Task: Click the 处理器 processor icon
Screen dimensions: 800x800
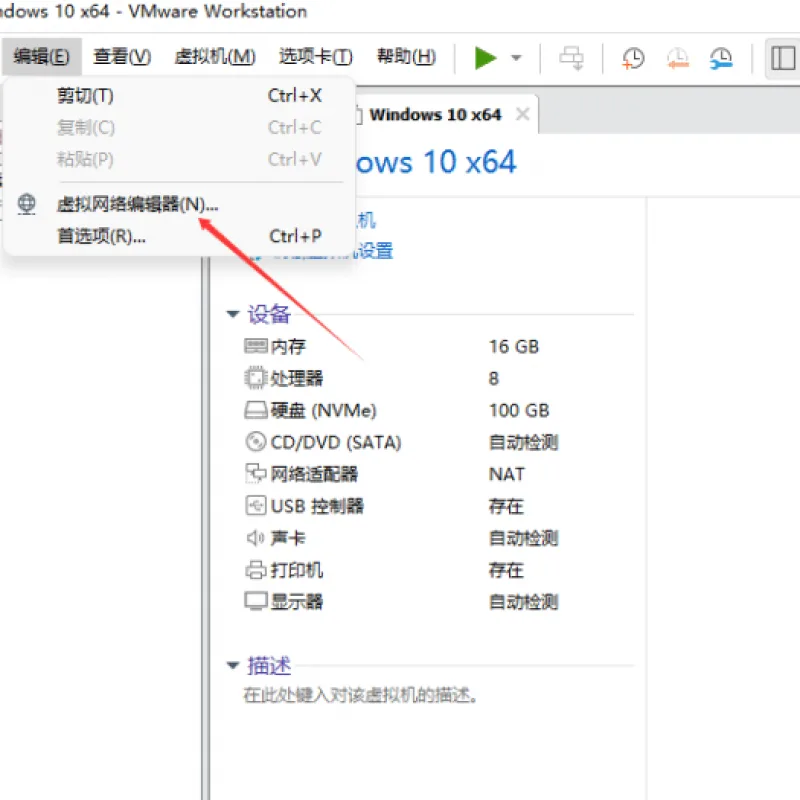Action: pos(256,378)
